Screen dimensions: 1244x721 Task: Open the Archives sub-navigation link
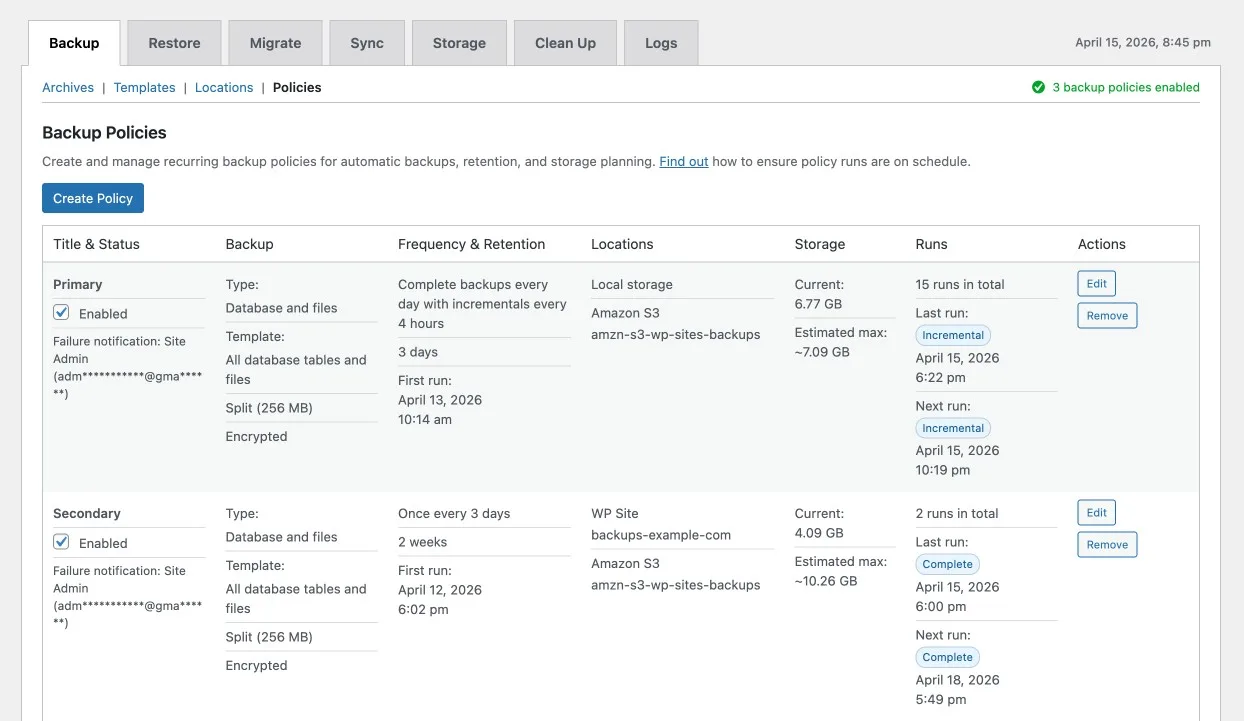click(x=68, y=87)
